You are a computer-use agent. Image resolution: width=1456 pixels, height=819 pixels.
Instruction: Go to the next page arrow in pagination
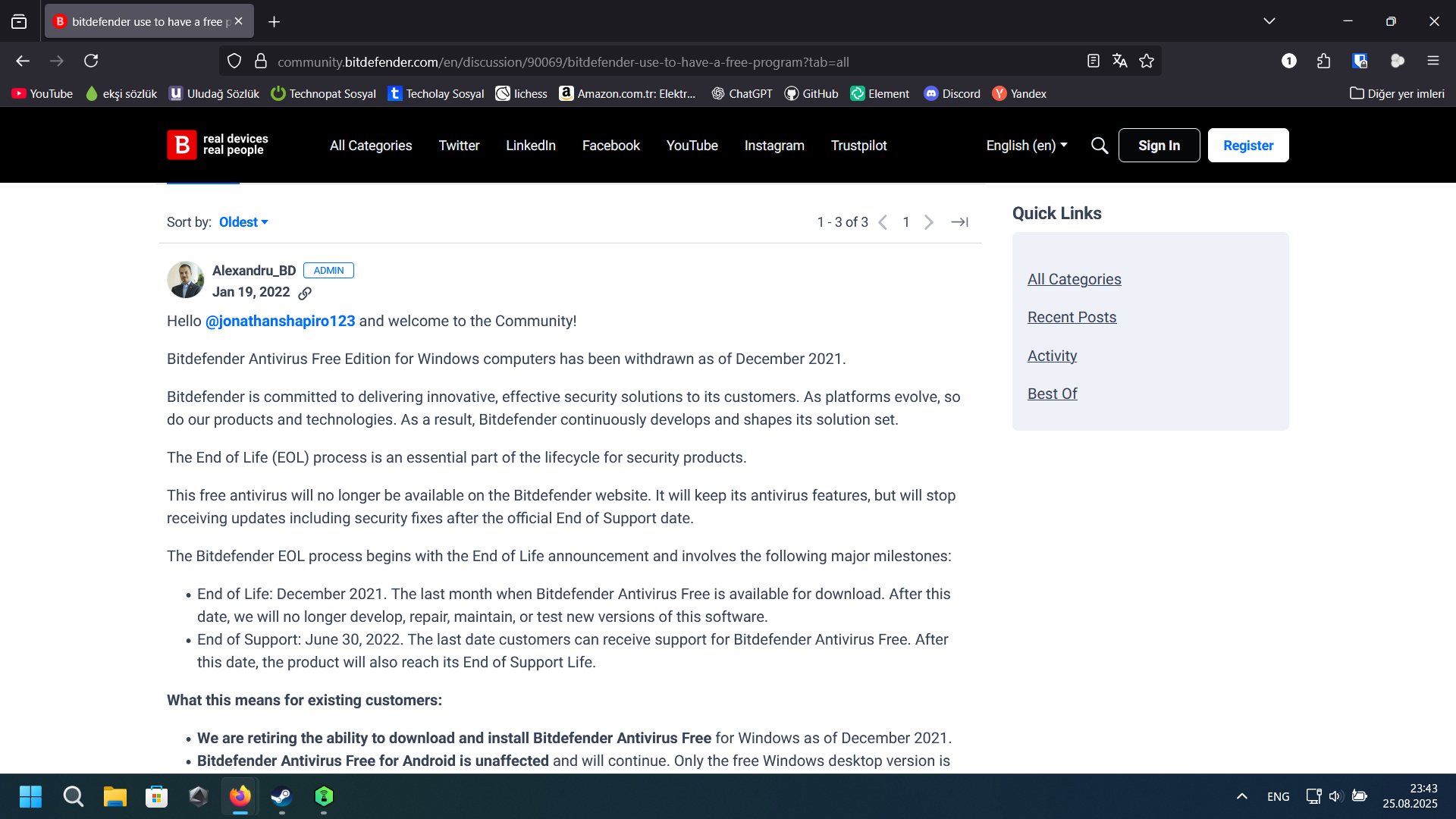click(929, 222)
